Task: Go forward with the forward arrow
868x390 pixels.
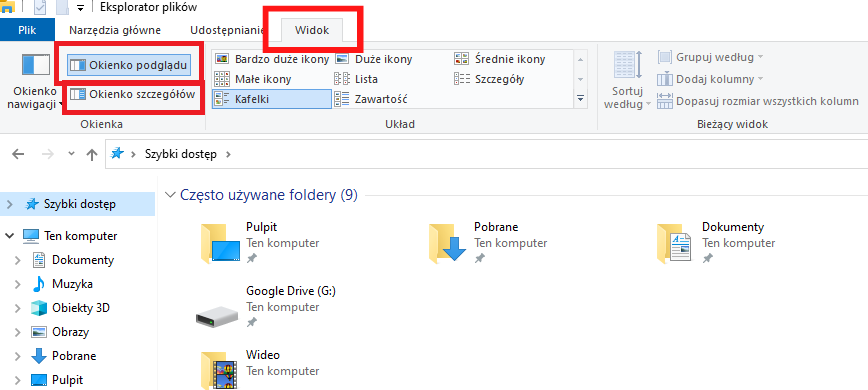Action: [48, 154]
